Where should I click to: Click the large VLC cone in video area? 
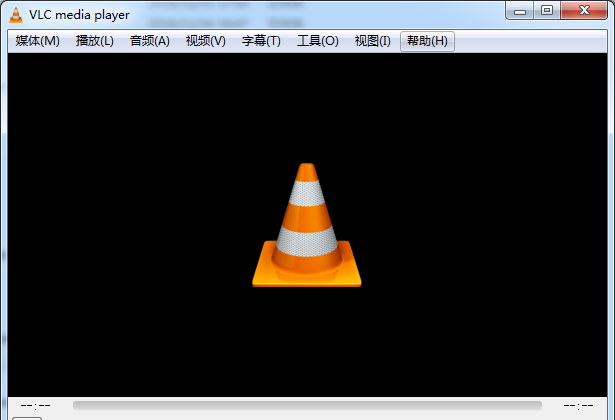point(307,225)
